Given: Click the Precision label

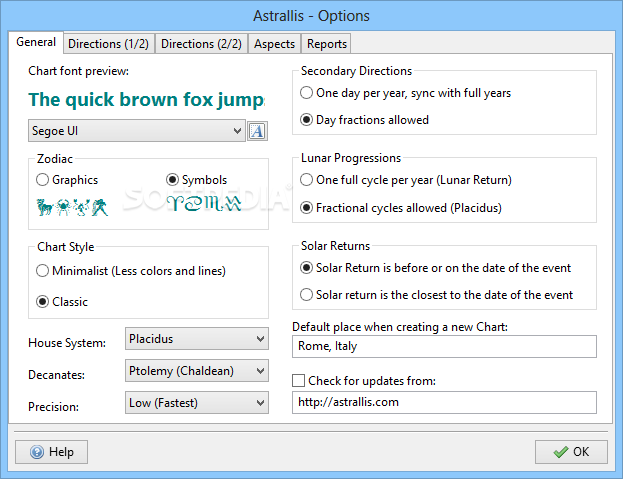Looking at the screenshot, I should (x=54, y=407).
